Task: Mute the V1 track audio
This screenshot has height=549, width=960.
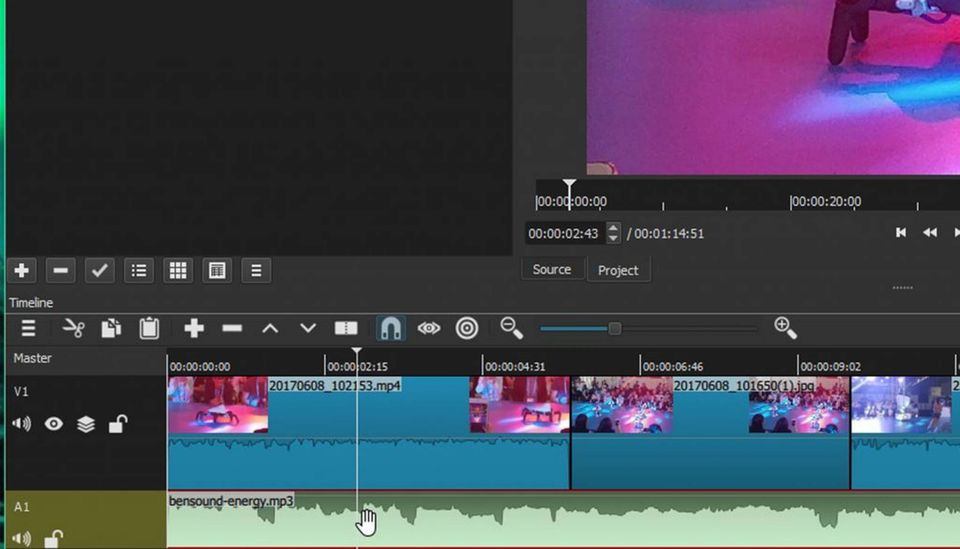Action: [x=21, y=424]
